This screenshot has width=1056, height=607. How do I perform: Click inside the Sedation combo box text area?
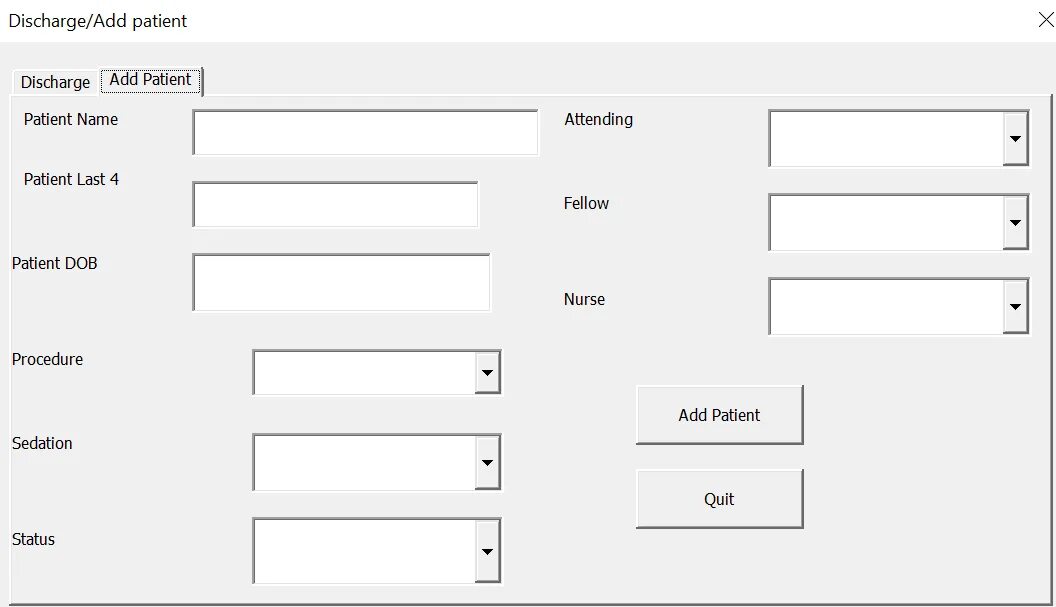tap(364, 462)
